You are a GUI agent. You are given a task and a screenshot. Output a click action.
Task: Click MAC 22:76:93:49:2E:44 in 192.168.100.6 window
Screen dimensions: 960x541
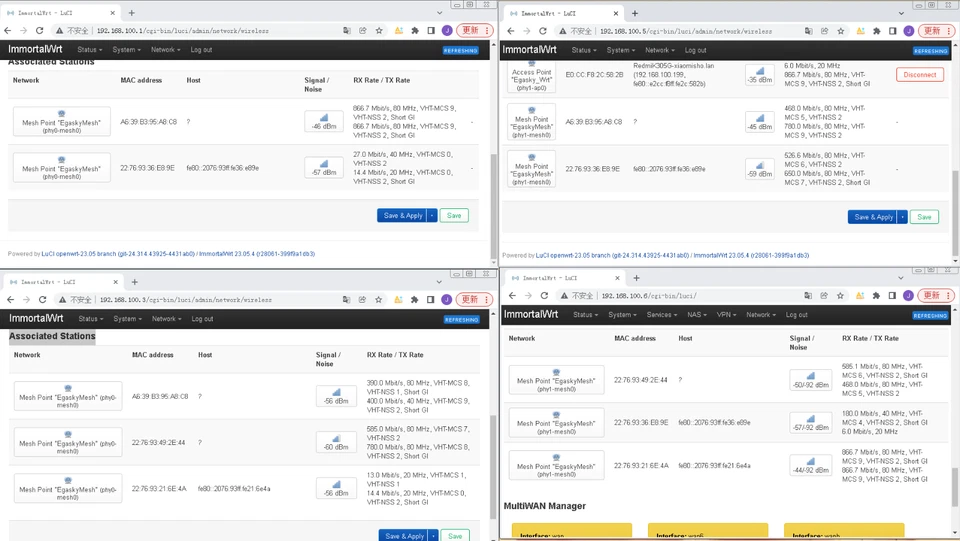[x=640, y=379]
